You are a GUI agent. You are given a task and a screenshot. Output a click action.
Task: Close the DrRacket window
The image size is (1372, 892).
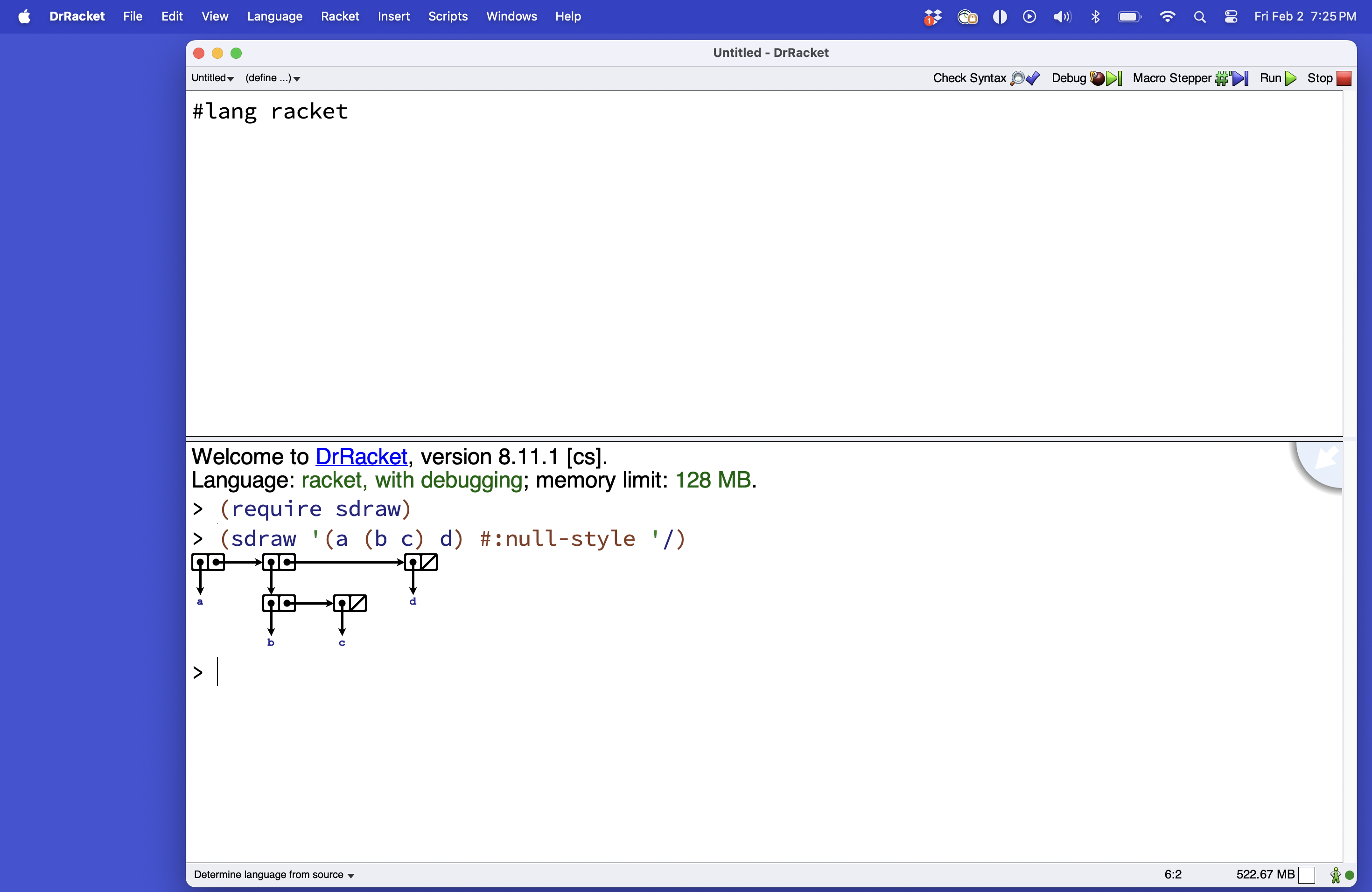[199, 53]
